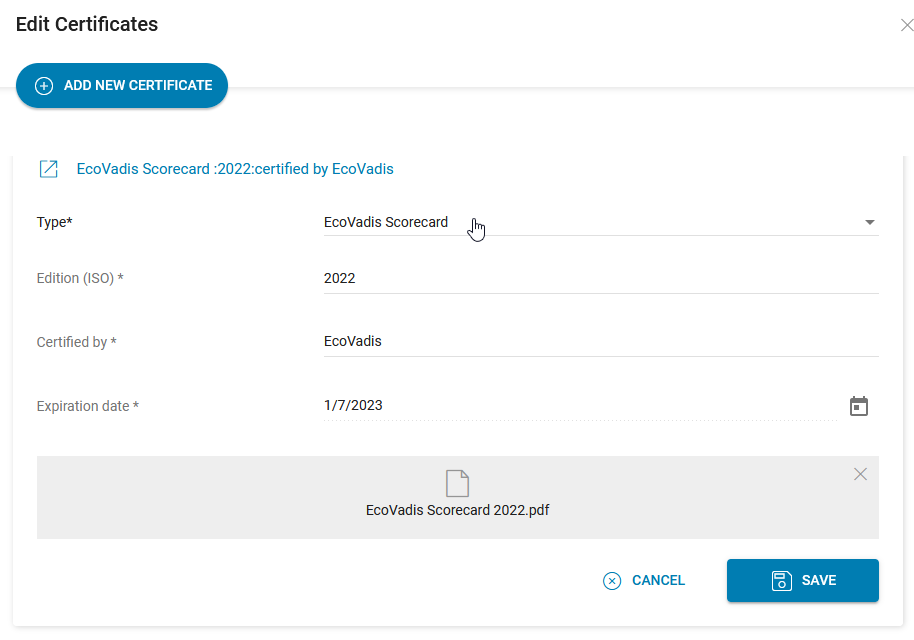Click the EcoVadis Scorecard 2022.pdf file name

457,510
